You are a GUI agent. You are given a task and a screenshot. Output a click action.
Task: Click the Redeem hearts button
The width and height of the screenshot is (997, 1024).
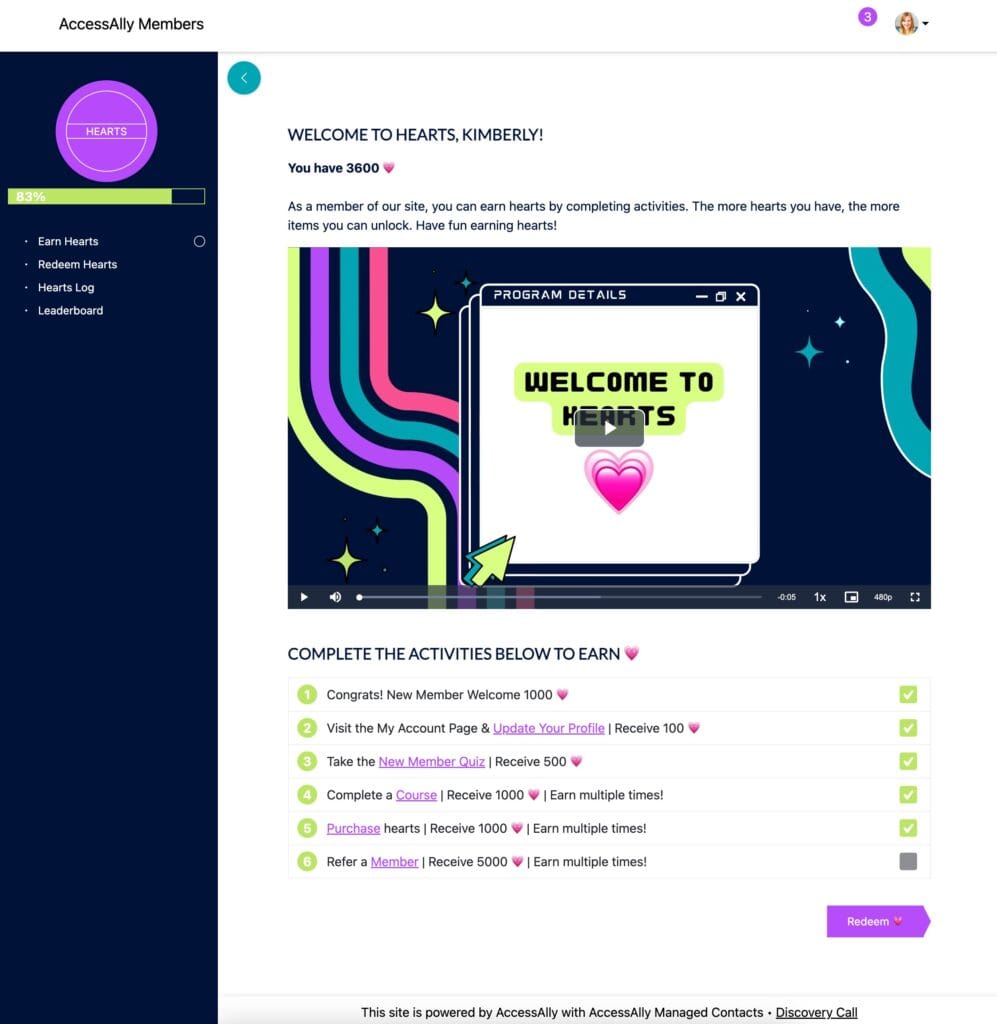click(x=875, y=921)
